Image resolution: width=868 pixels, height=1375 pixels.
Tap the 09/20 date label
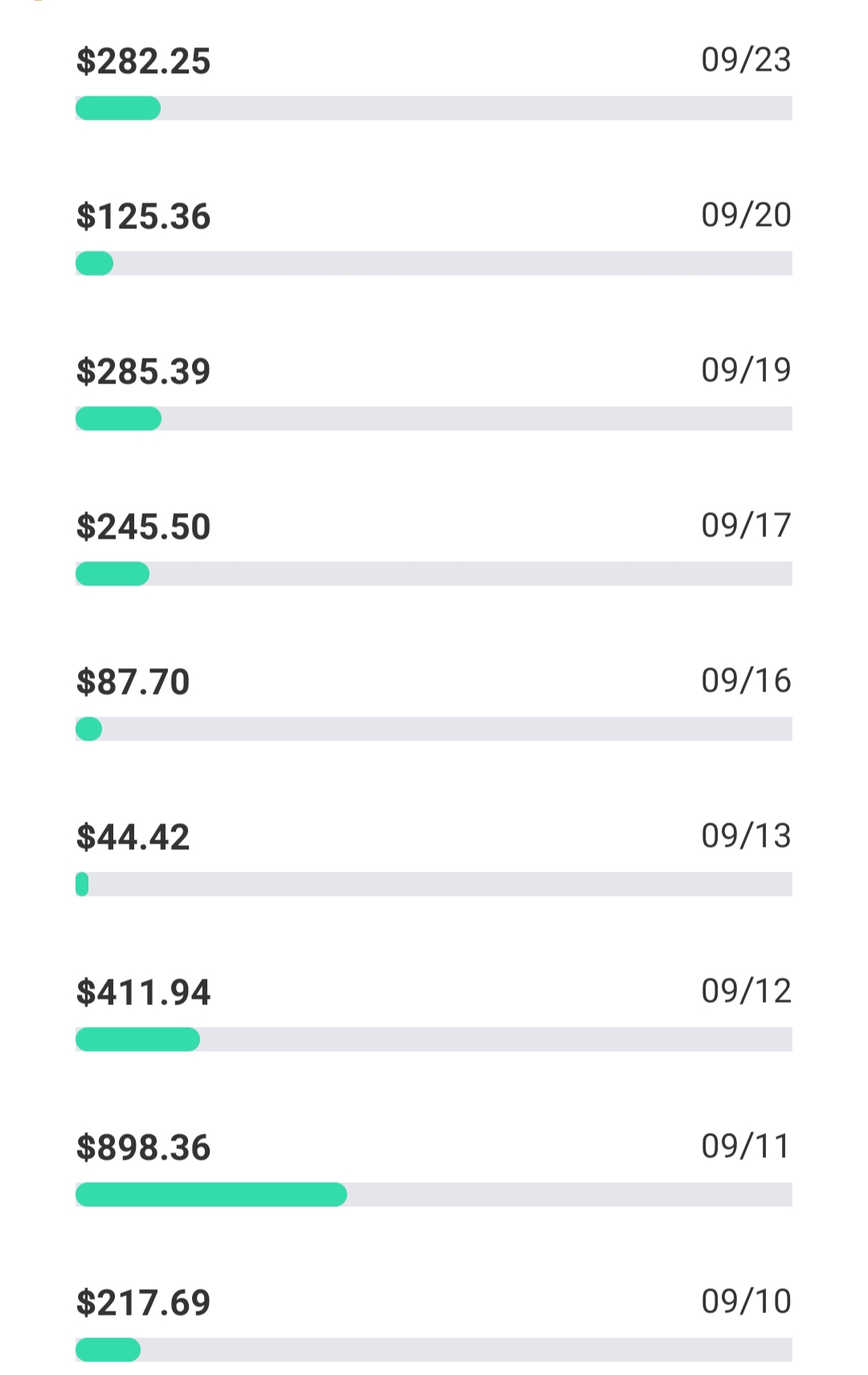[x=746, y=215]
